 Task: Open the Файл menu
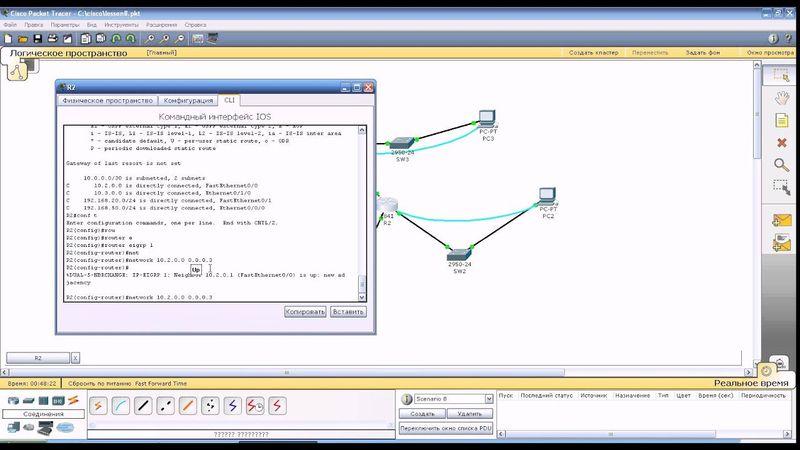coord(10,24)
